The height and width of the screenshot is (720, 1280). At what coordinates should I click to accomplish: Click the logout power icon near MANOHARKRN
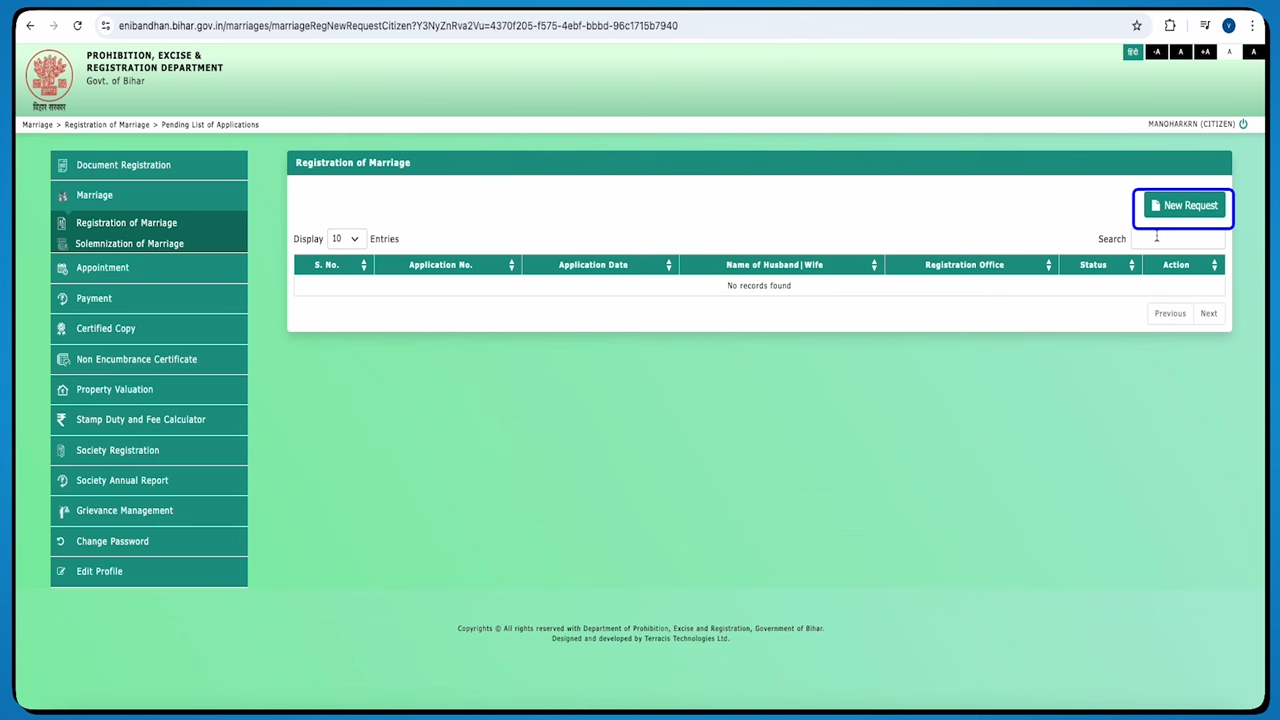1243,123
